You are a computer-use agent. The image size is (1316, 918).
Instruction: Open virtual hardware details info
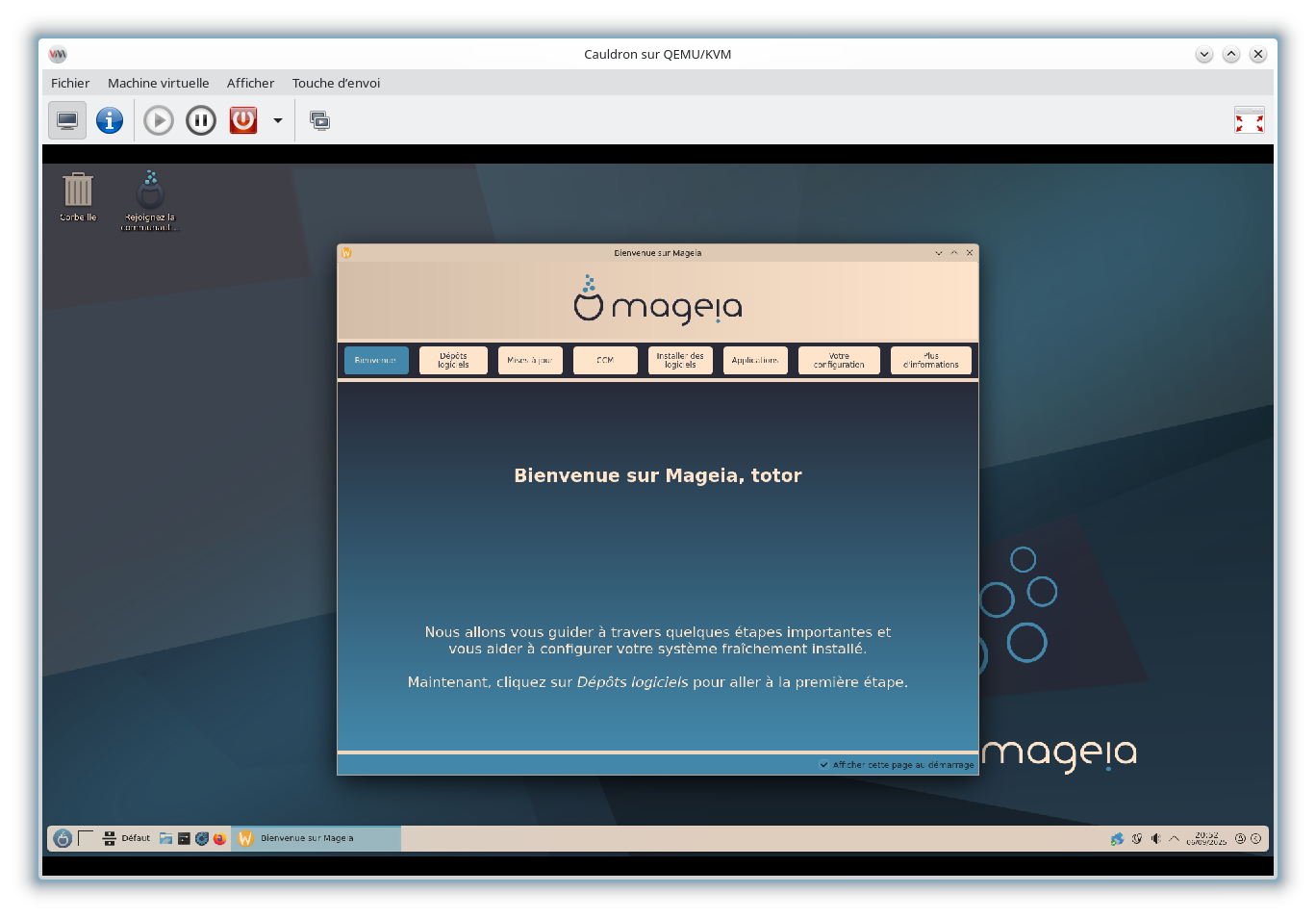110,120
